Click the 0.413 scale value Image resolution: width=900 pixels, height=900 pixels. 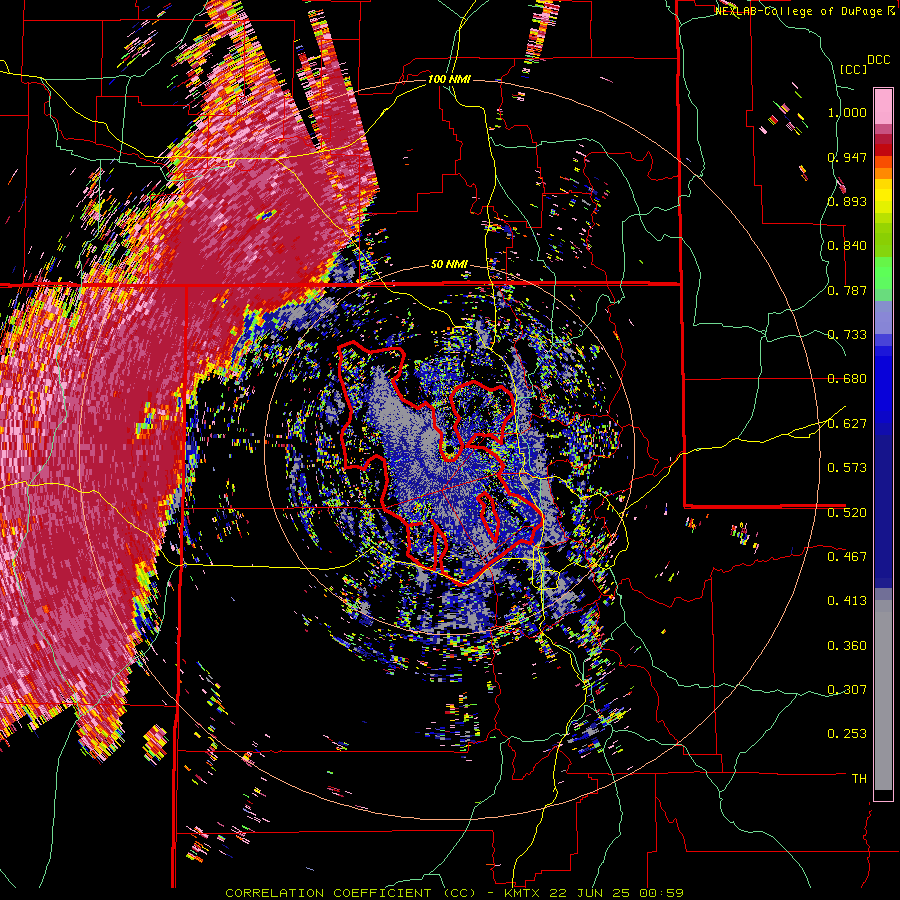[847, 601]
